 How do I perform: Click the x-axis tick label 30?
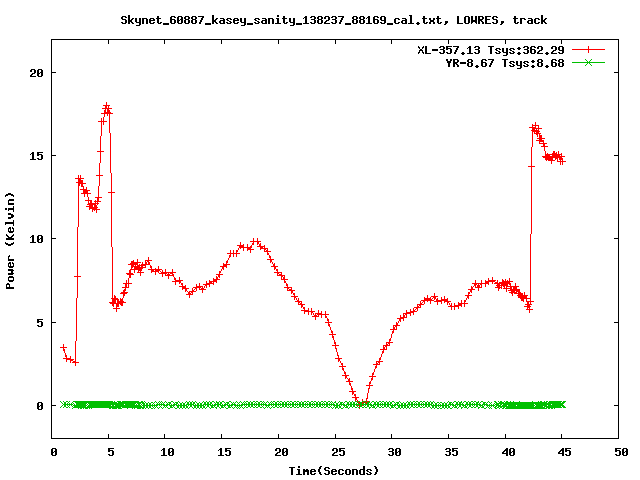[394, 452]
